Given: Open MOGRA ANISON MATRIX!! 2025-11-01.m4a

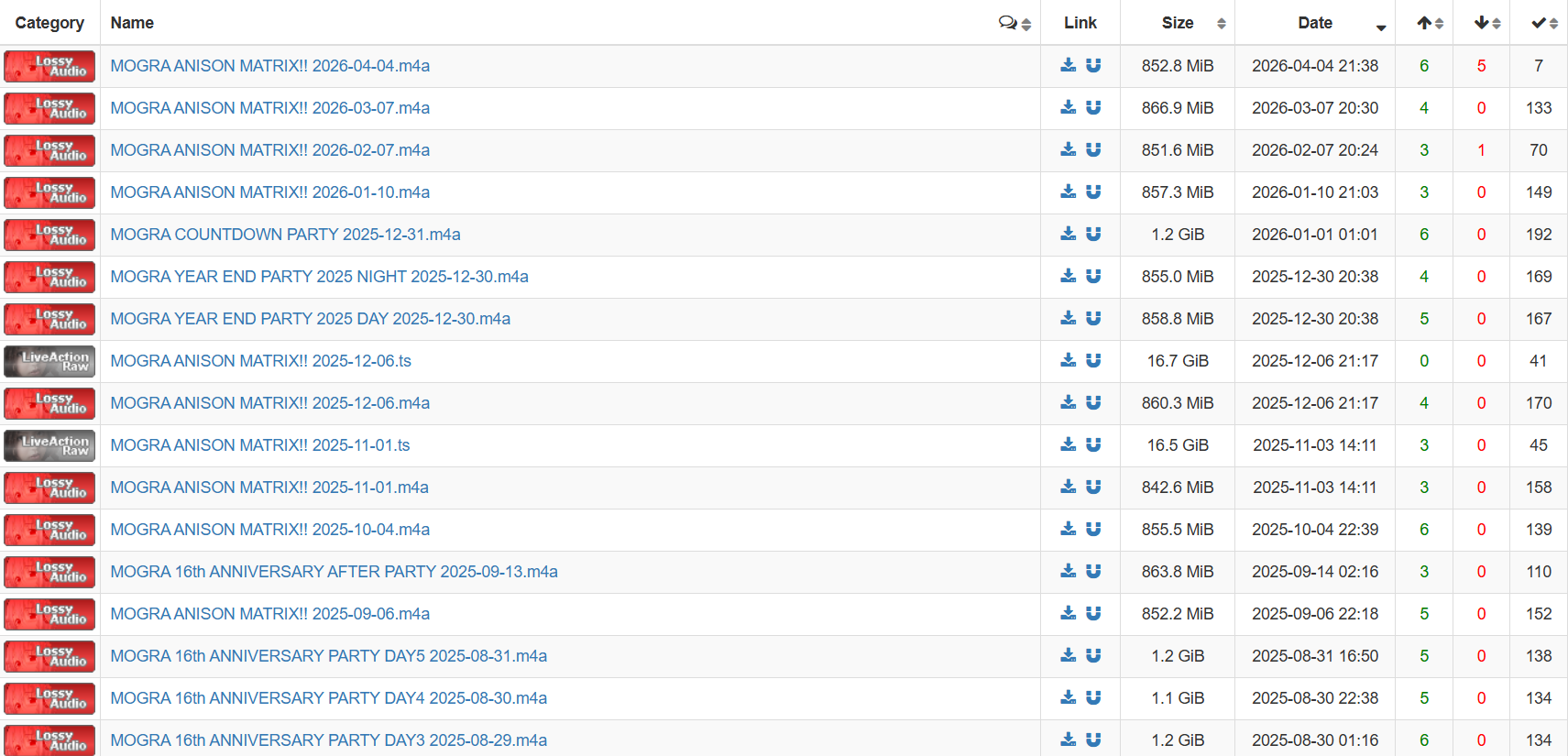Looking at the screenshot, I should coord(269,488).
